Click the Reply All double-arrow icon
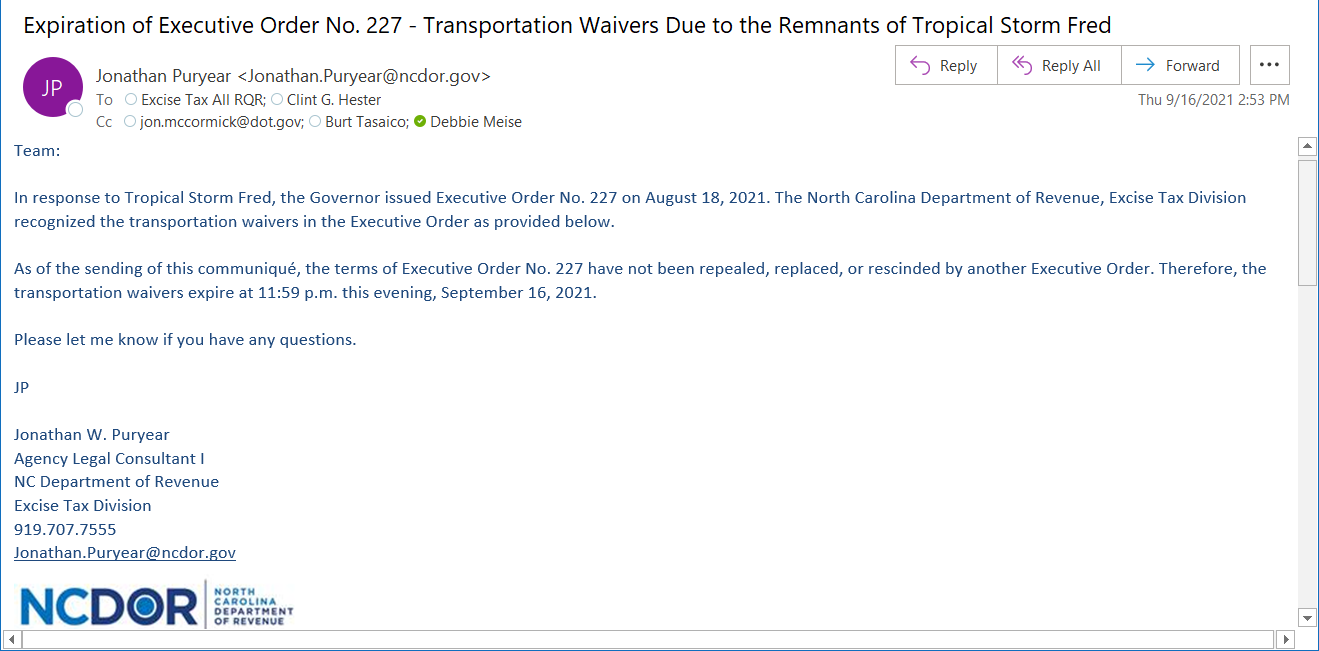 [1021, 65]
